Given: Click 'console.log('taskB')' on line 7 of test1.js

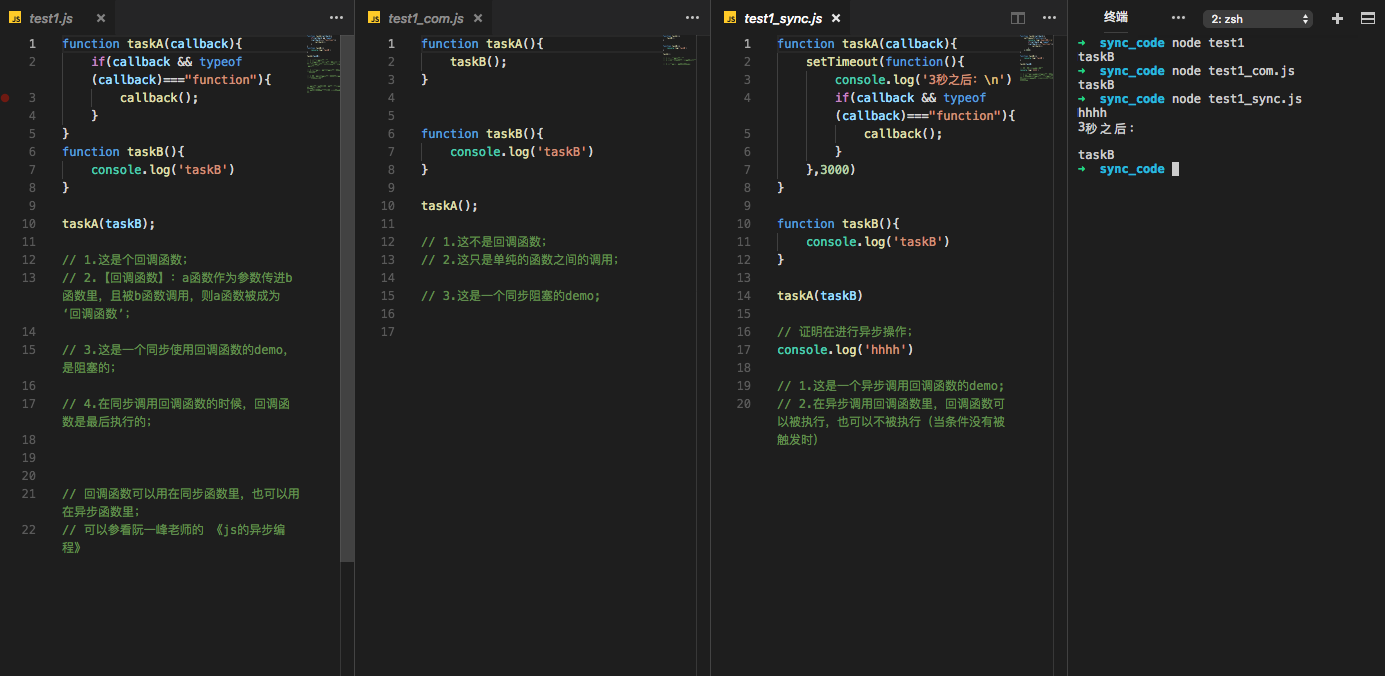Looking at the screenshot, I should 163,169.
